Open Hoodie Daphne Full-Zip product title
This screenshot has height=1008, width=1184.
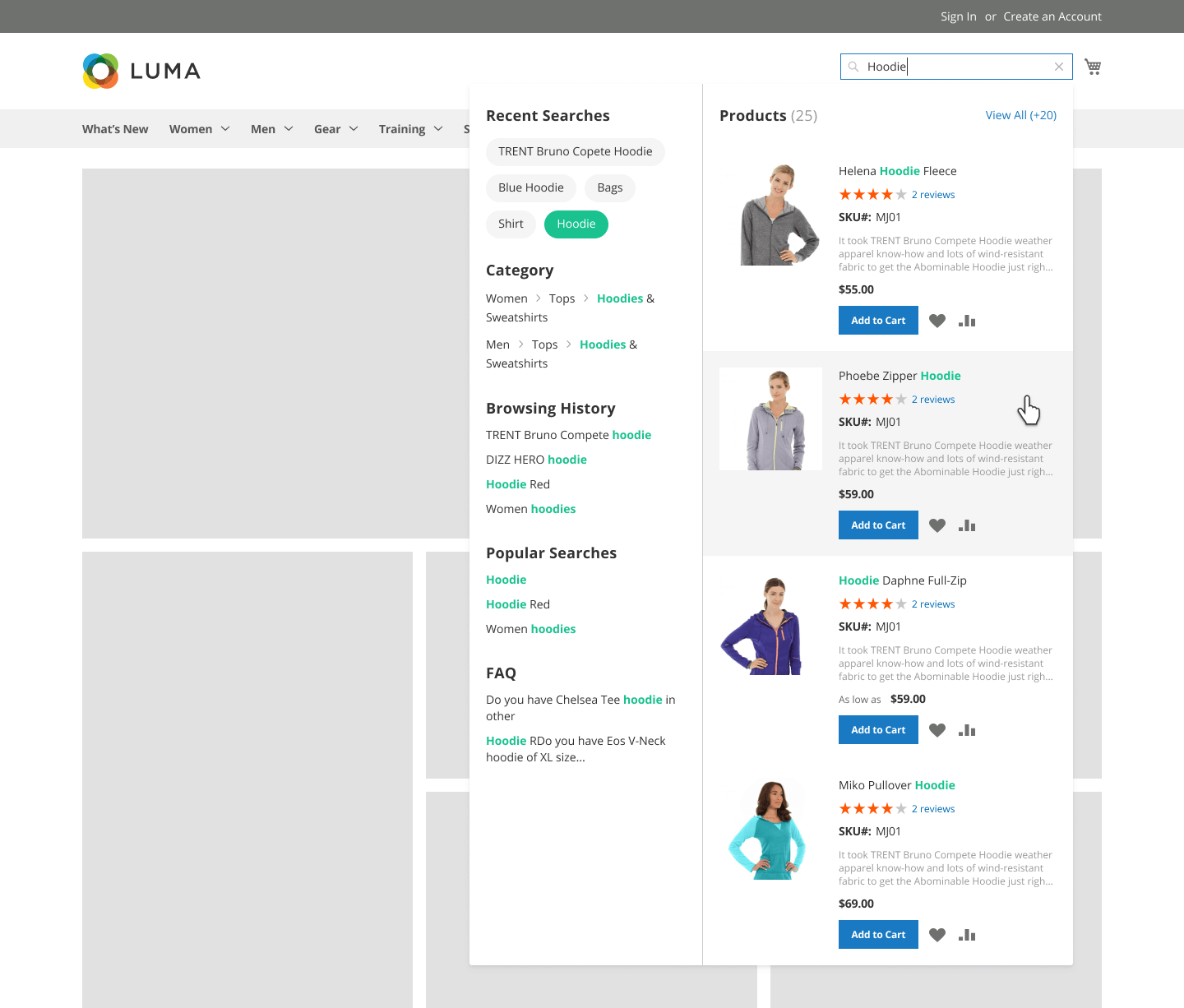click(903, 580)
